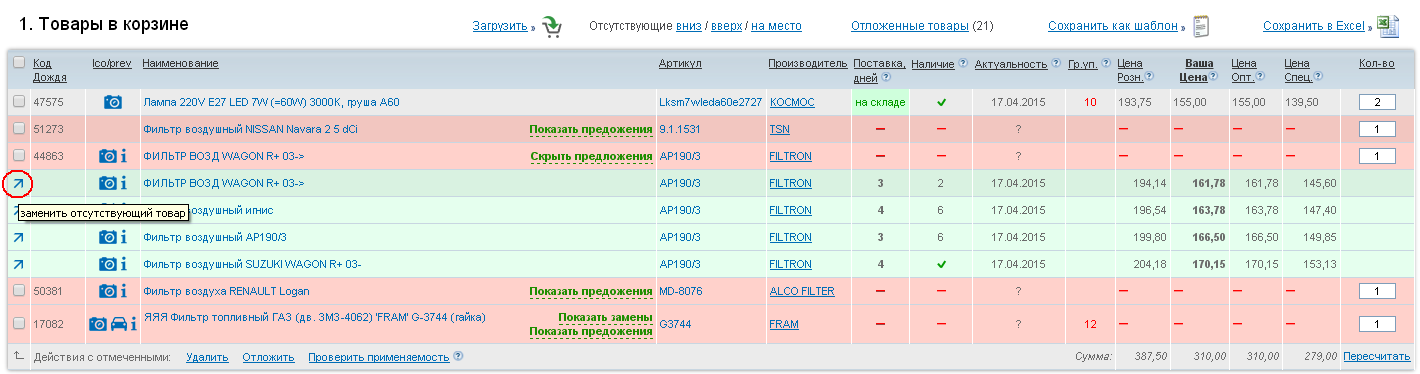
Task: Click replace arrow for Фильтр воздушный SUZUKI WAGON
Action: (19, 264)
